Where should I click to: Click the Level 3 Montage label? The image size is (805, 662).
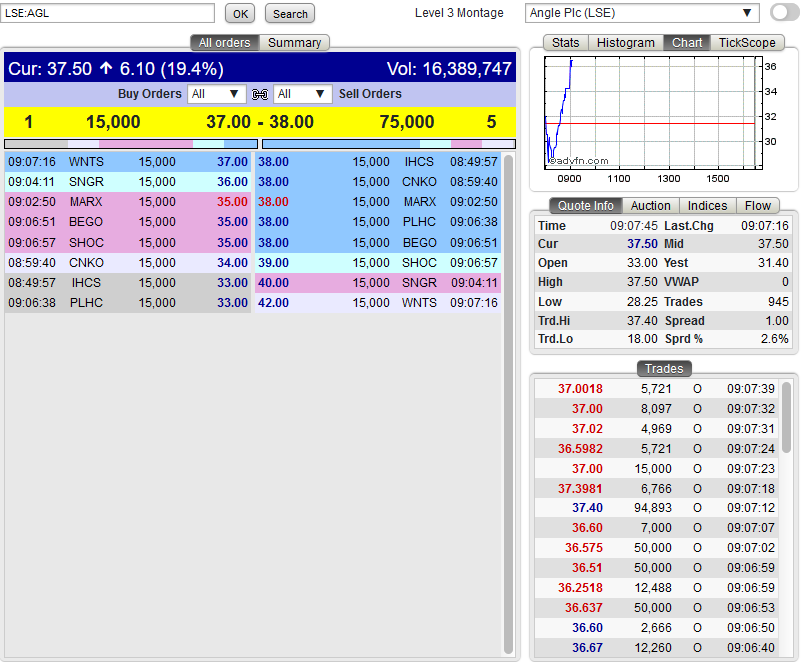click(459, 13)
